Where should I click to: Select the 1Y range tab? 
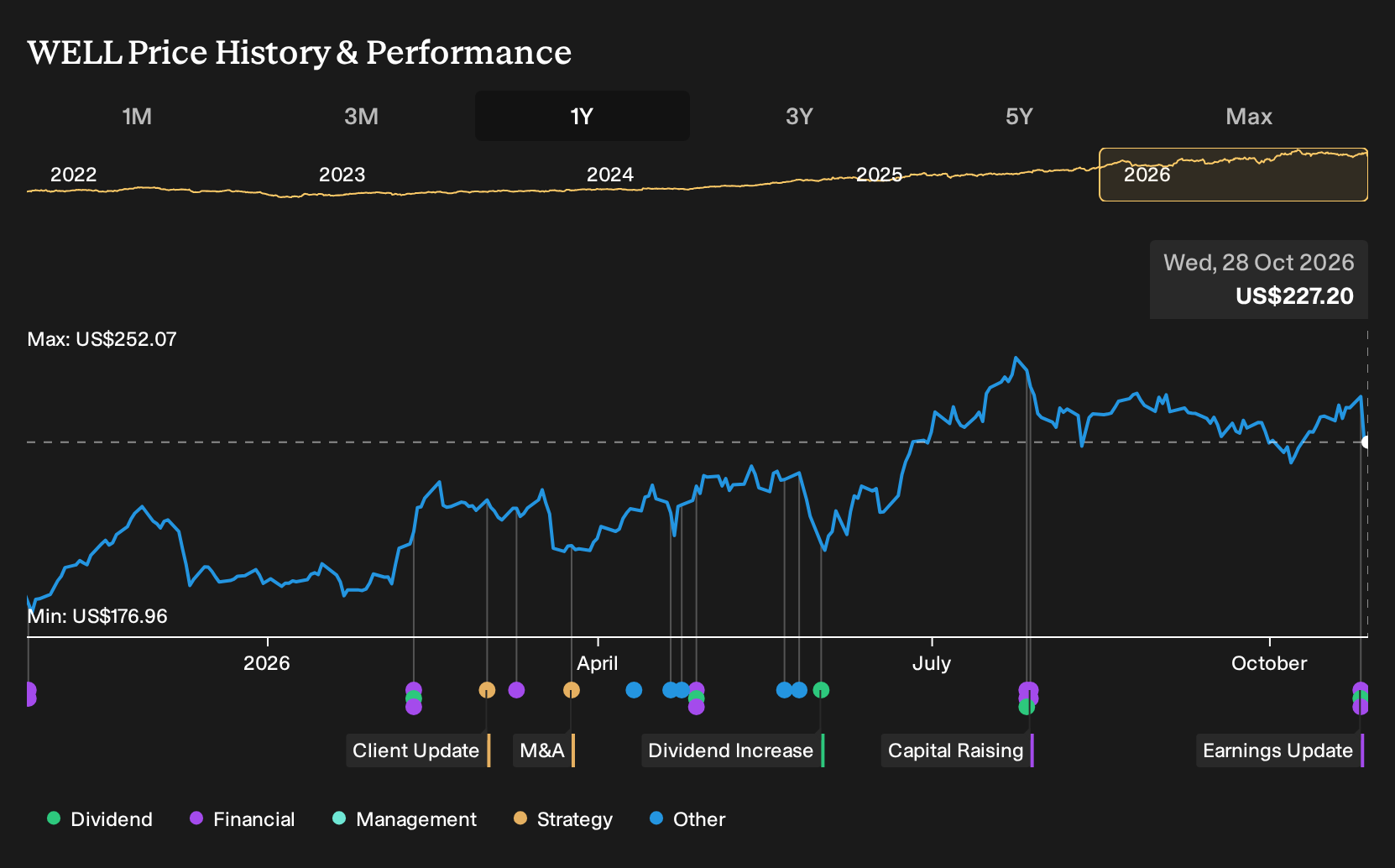pyautogui.click(x=583, y=116)
